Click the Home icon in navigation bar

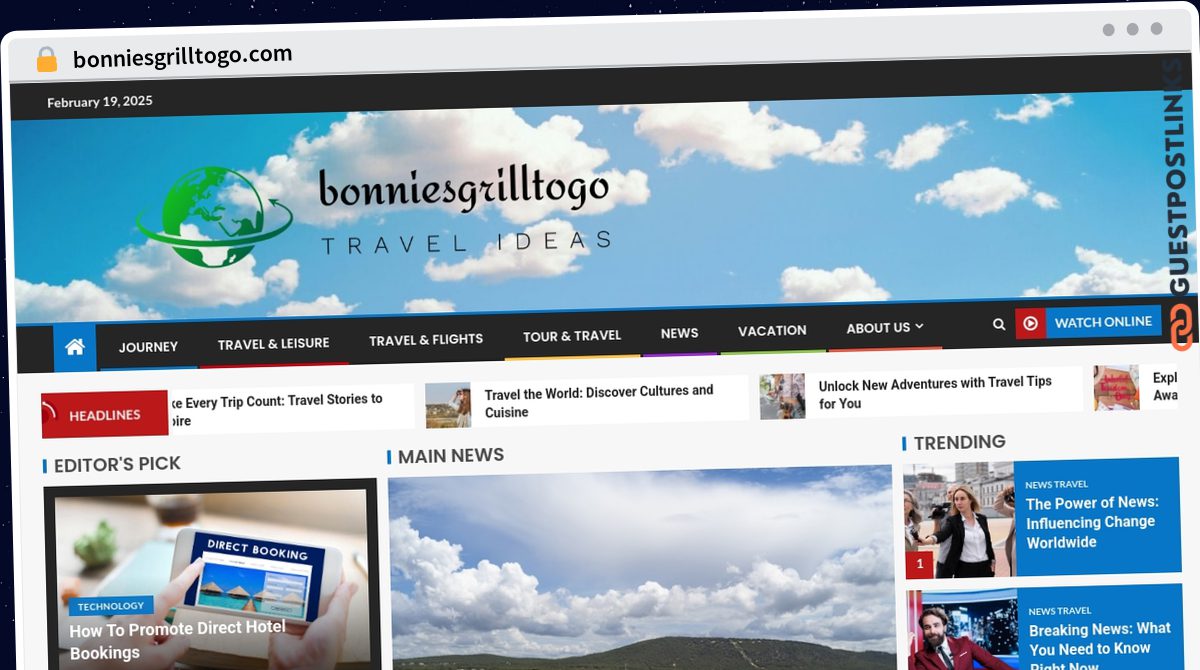(x=75, y=347)
